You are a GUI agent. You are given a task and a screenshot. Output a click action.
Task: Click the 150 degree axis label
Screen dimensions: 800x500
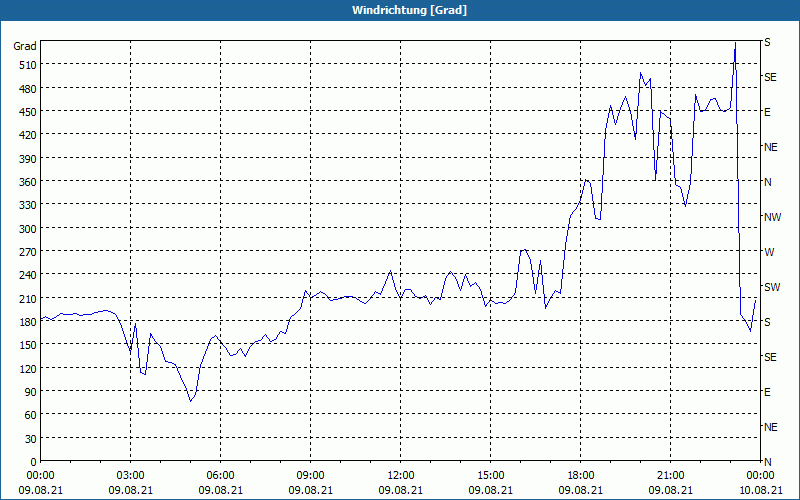[29, 345]
